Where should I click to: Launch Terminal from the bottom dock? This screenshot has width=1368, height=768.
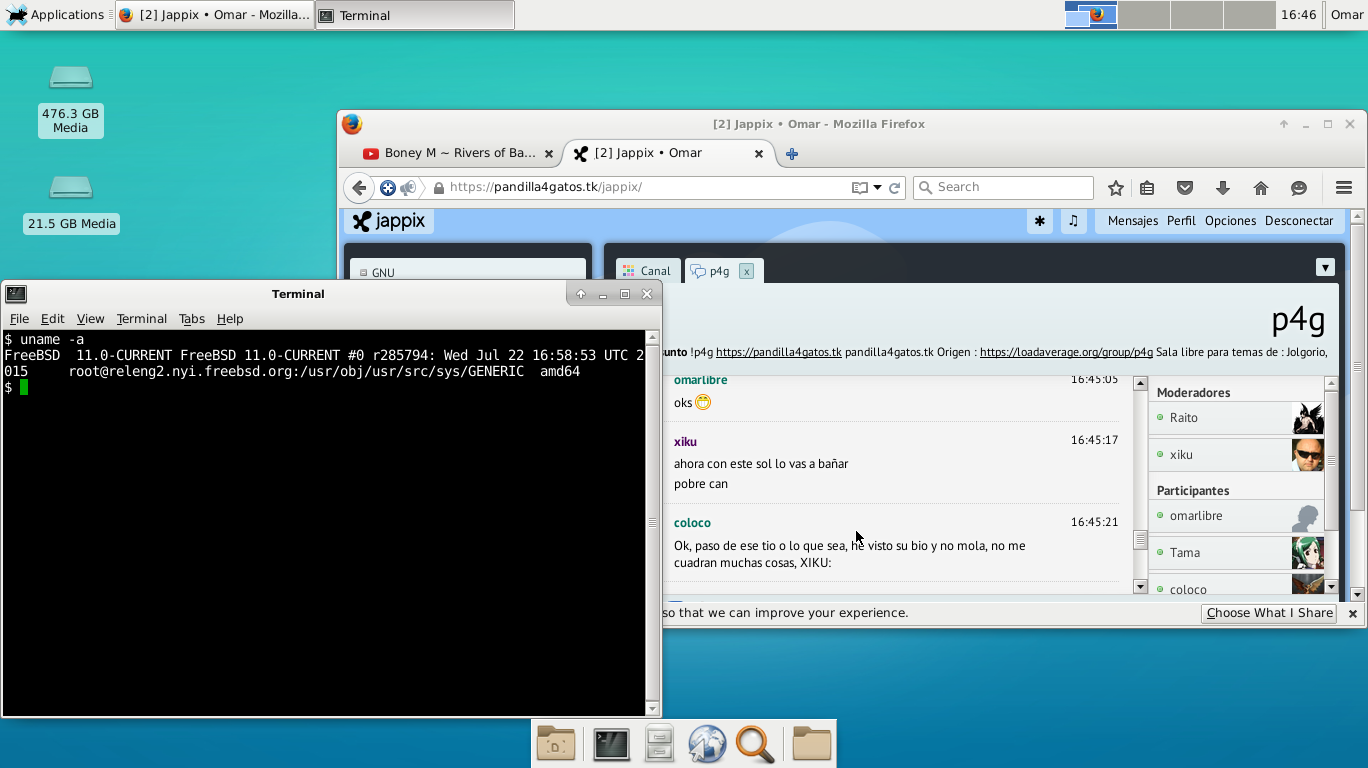coord(611,744)
